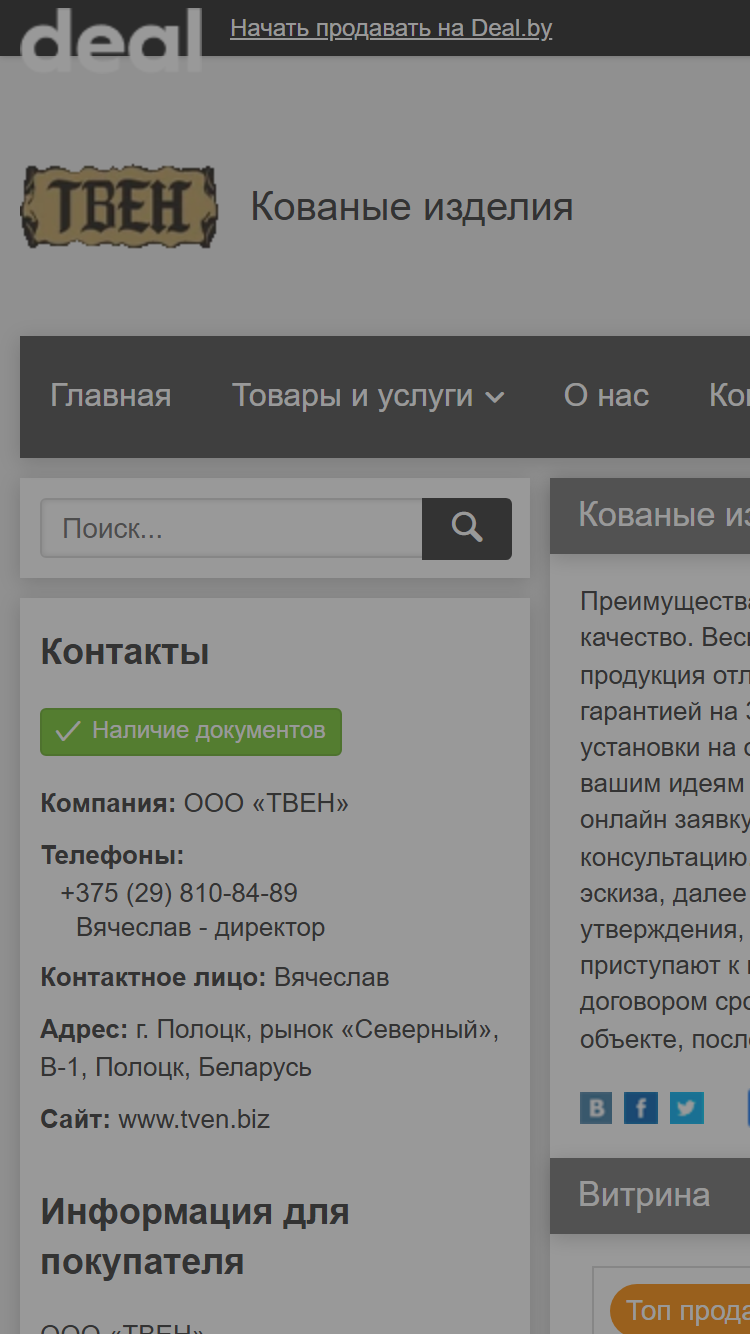The width and height of the screenshot is (750, 1334).
Task: Click the Информация для покупателя heading
Action: [195, 1236]
